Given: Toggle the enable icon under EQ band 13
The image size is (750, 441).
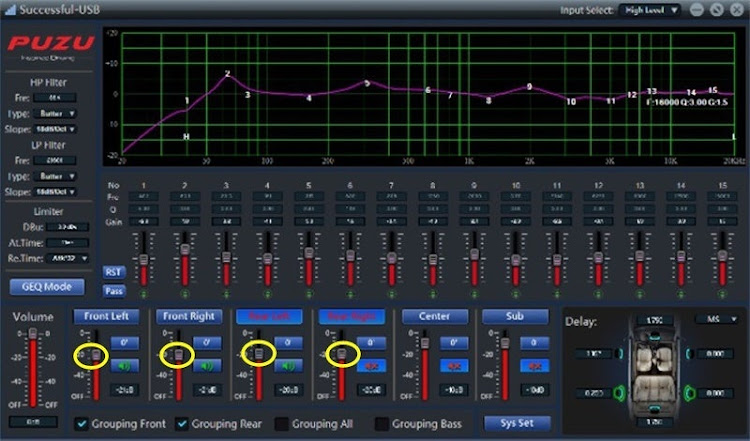Looking at the screenshot, I should click(x=640, y=294).
